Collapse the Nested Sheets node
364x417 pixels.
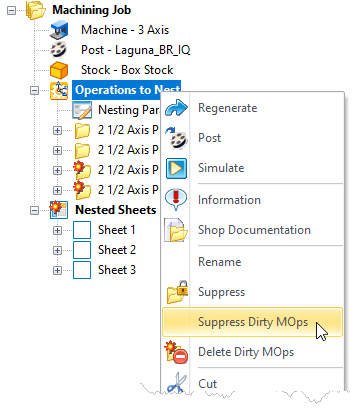point(34,210)
